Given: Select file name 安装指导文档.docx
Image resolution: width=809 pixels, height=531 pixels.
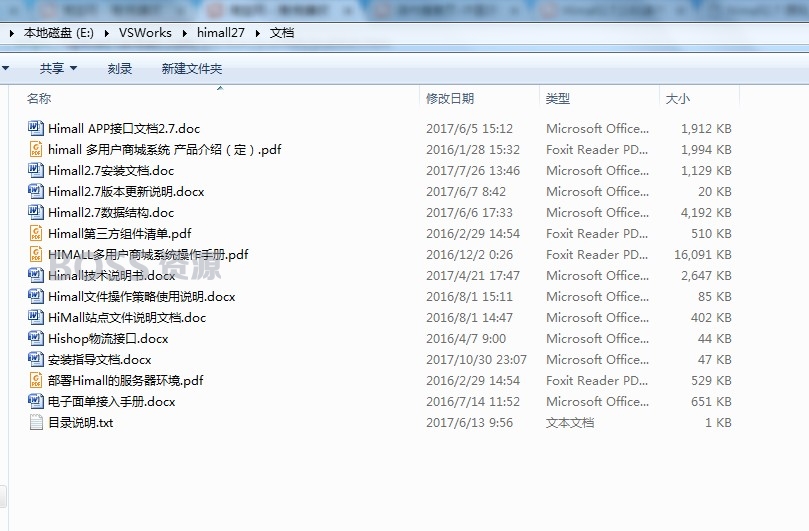Looking at the screenshot, I should [100, 360].
